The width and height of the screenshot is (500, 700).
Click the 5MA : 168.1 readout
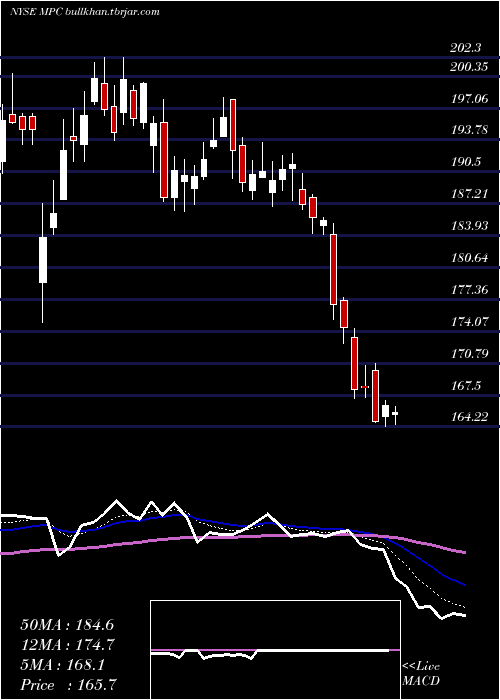62,665
